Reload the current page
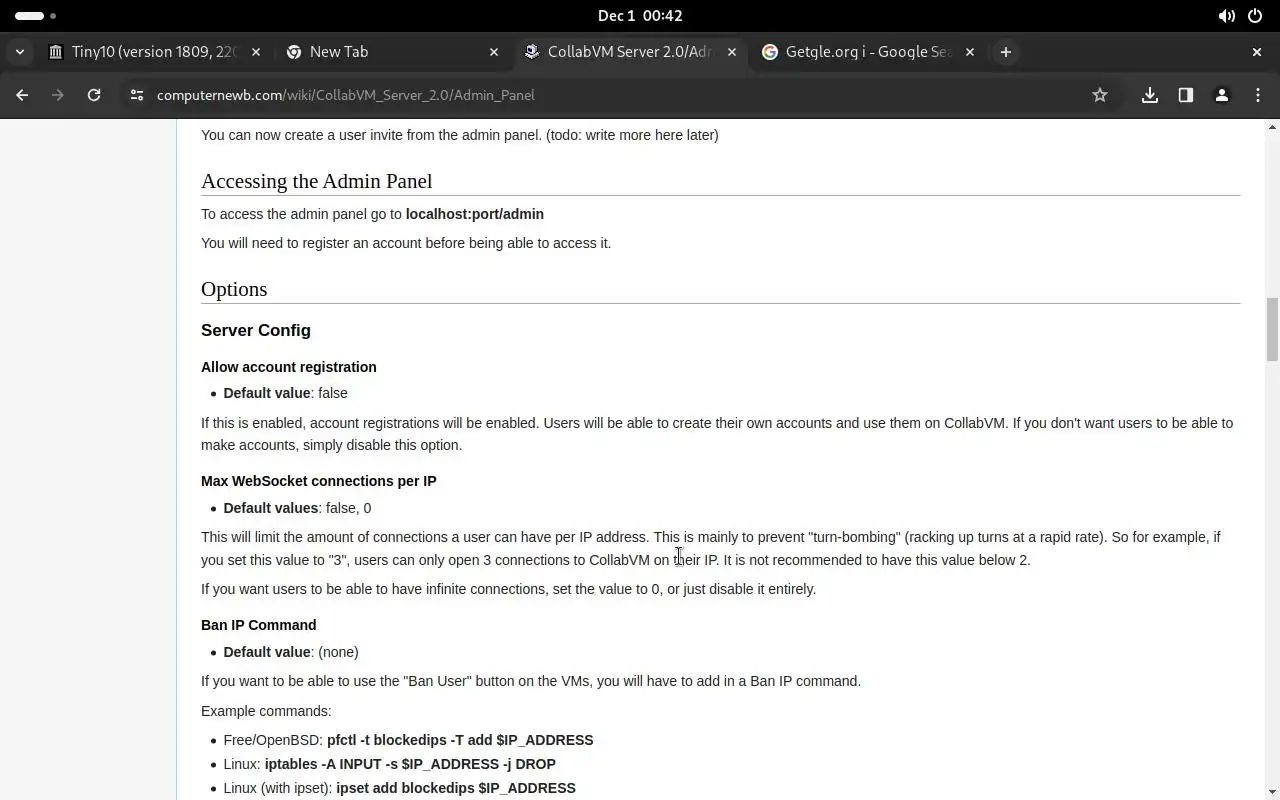Image resolution: width=1280 pixels, height=800 pixels. (94, 95)
